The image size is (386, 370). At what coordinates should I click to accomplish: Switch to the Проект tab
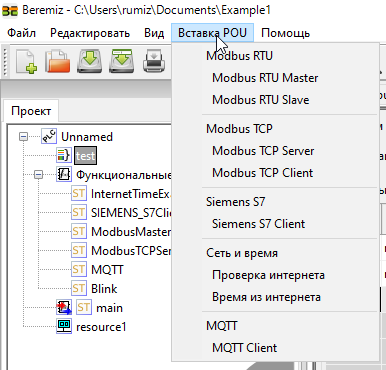pos(31,111)
